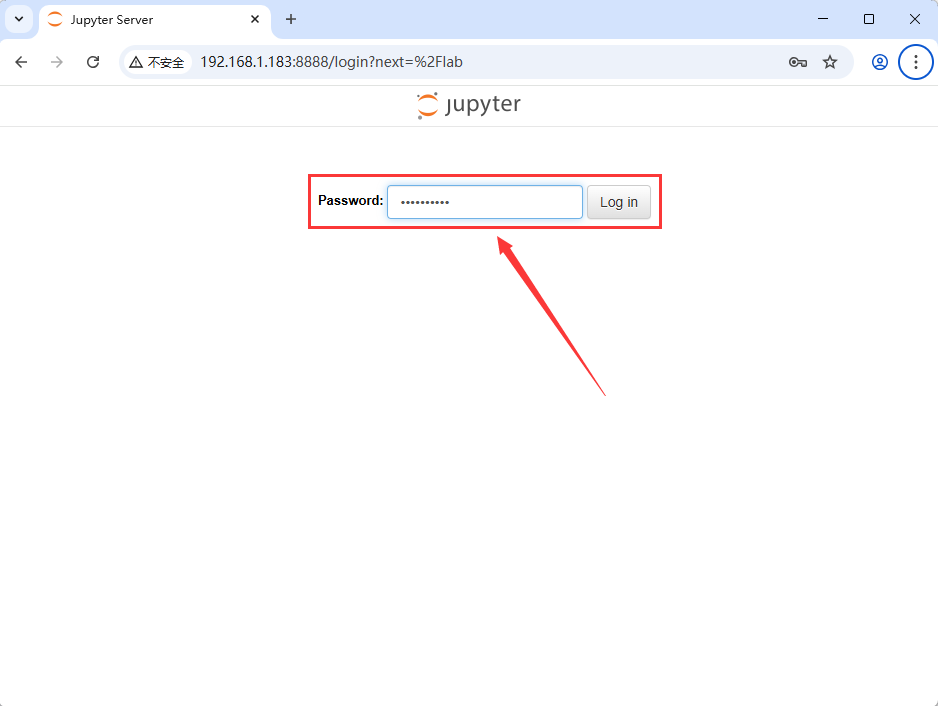The image size is (938, 706).
Task: Bookmark this page with the star icon
Action: pos(830,62)
